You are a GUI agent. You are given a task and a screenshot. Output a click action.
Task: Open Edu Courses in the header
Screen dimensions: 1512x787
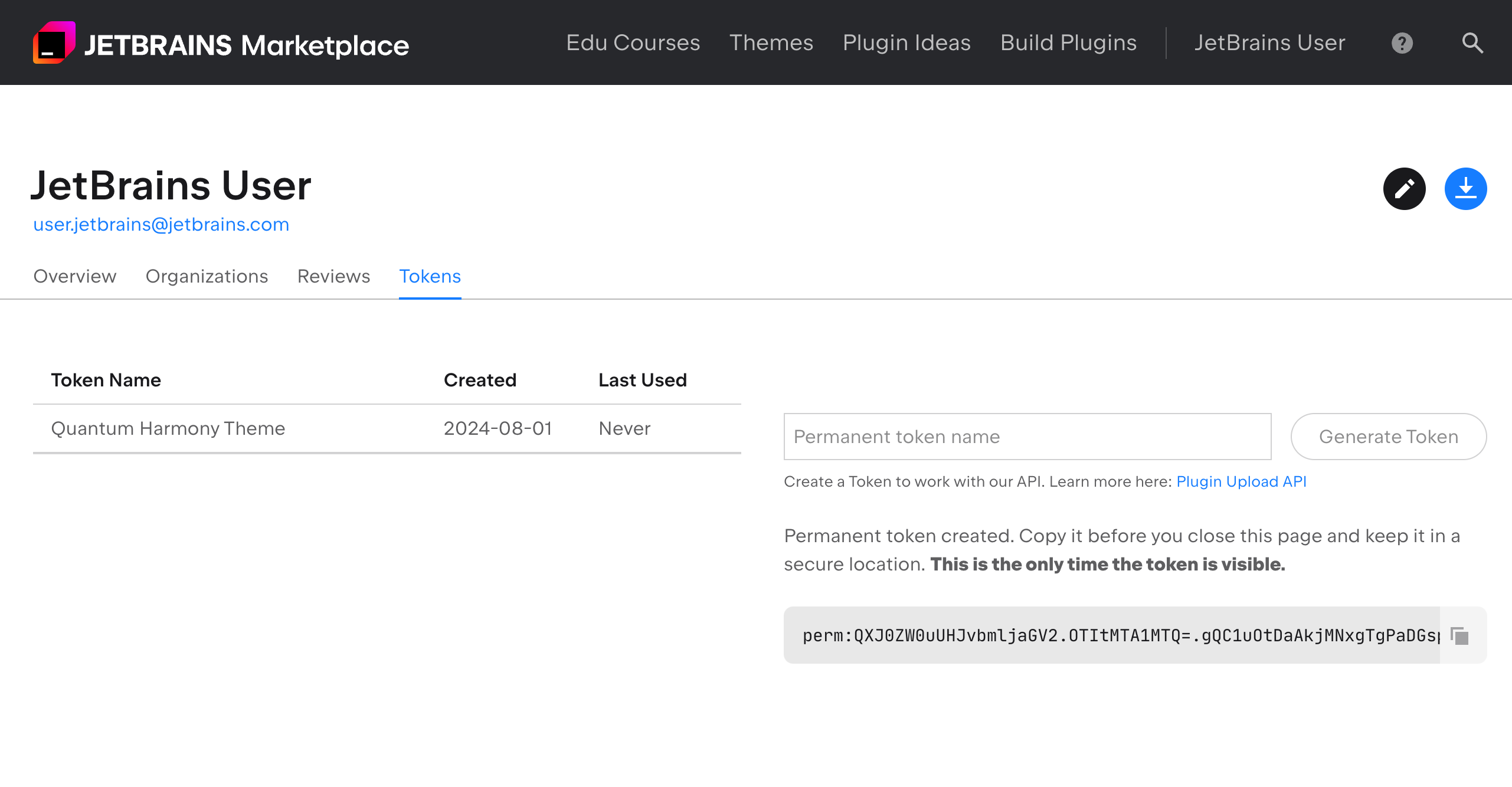click(633, 43)
